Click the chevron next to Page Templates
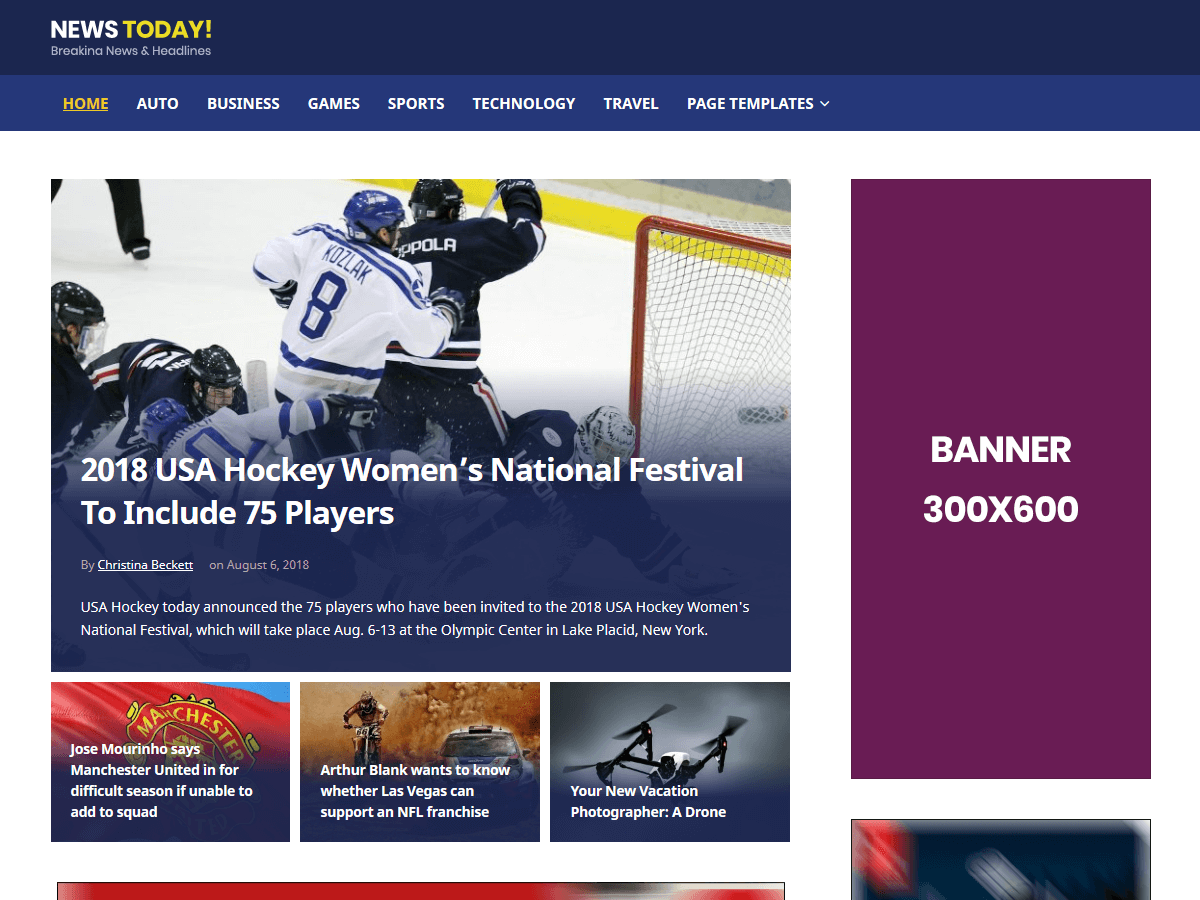 point(824,104)
